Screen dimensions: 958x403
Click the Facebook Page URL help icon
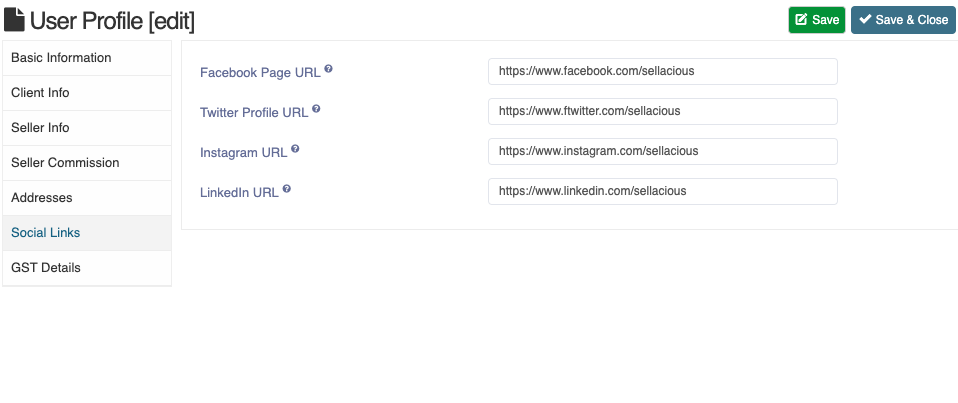point(328,69)
